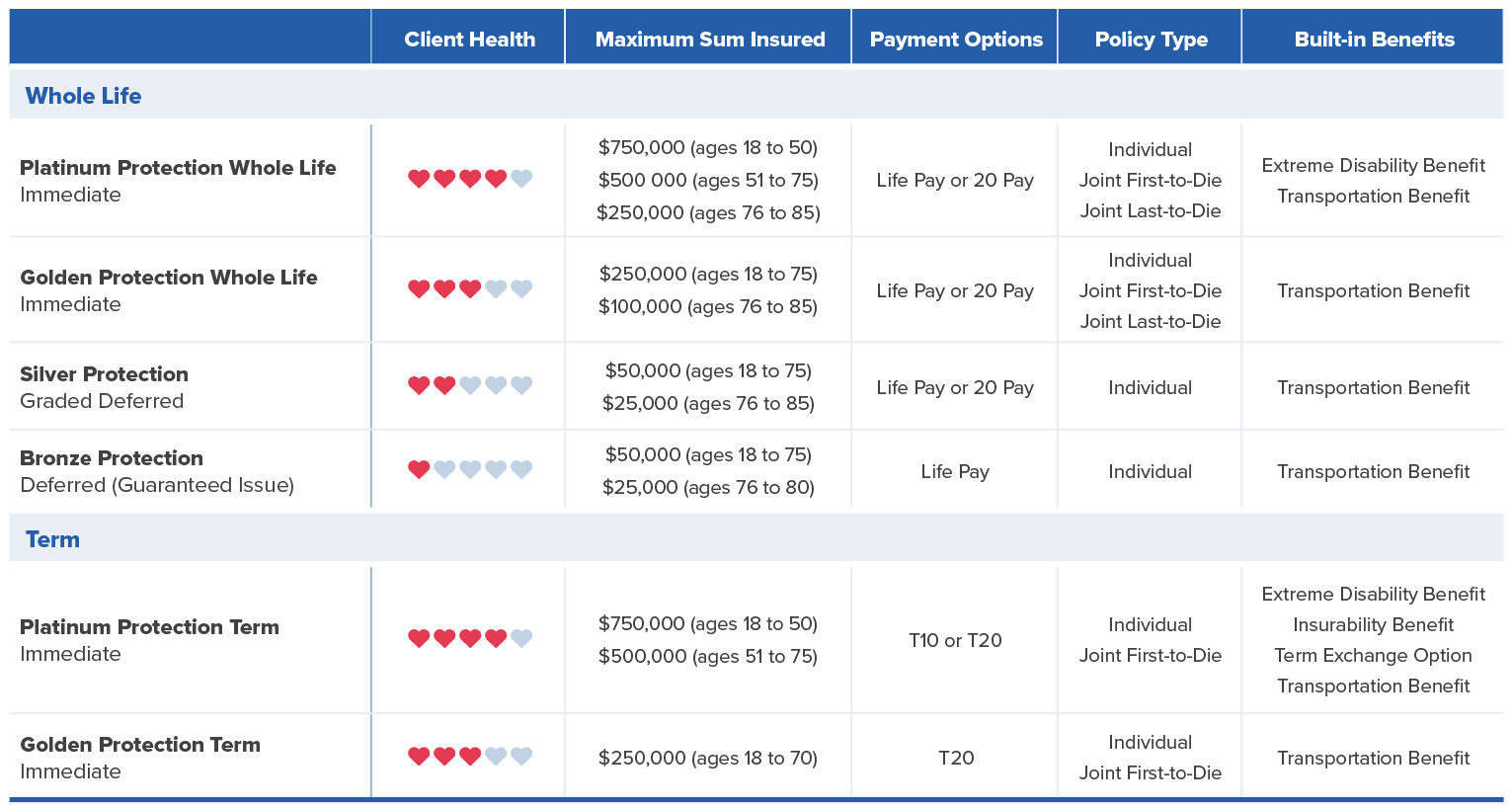Click third red heart in Golden Whole Life row
The height and width of the screenshot is (809, 1512).
pos(470,289)
